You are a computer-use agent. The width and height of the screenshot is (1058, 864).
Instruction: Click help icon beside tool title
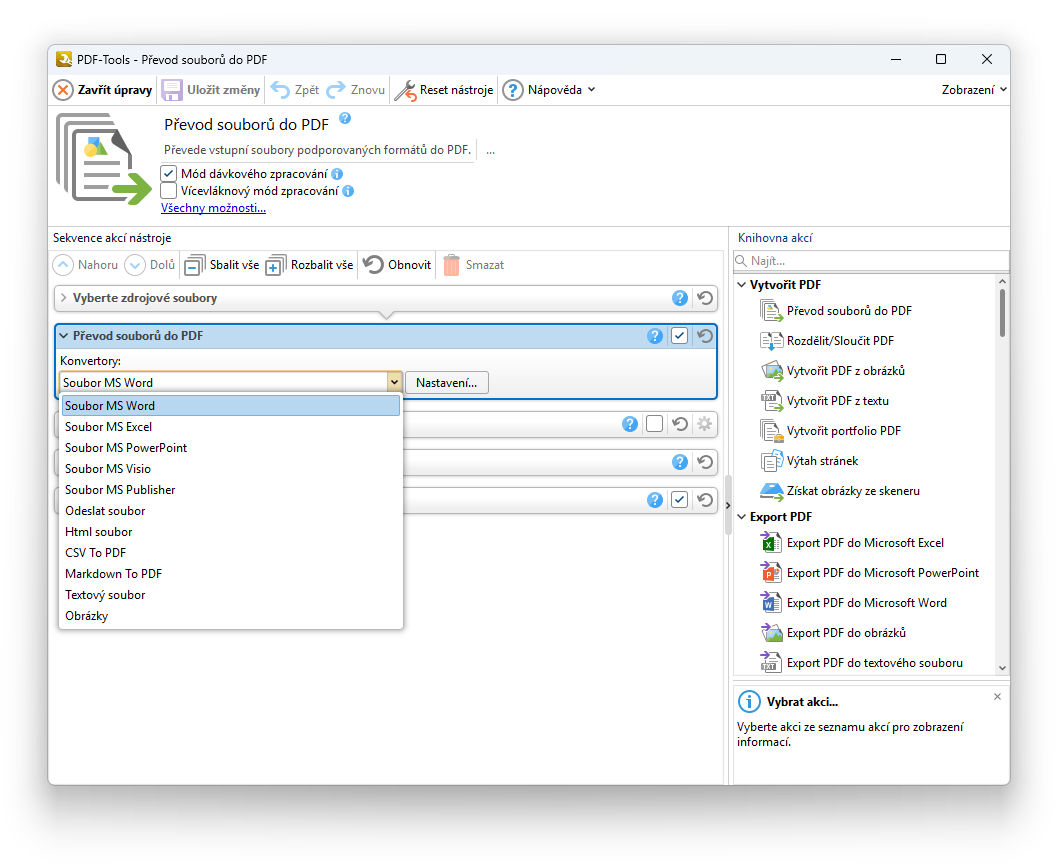[345, 118]
